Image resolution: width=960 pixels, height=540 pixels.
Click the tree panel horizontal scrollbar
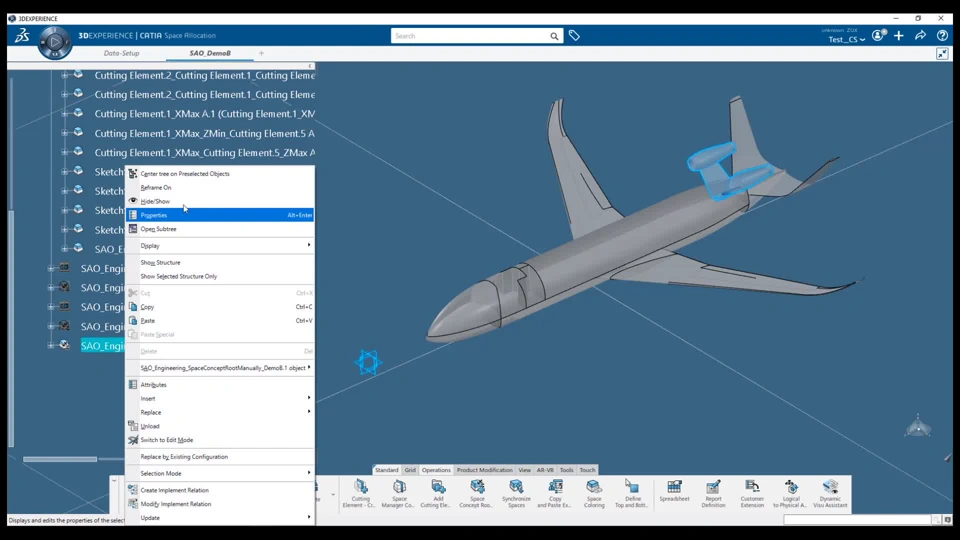tap(60, 459)
